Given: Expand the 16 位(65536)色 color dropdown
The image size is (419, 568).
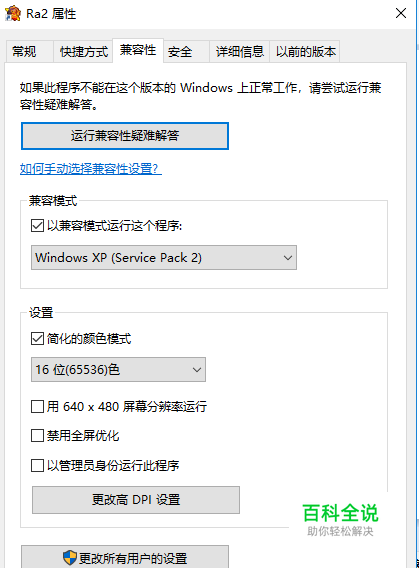Looking at the screenshot, I should [118, 369].
